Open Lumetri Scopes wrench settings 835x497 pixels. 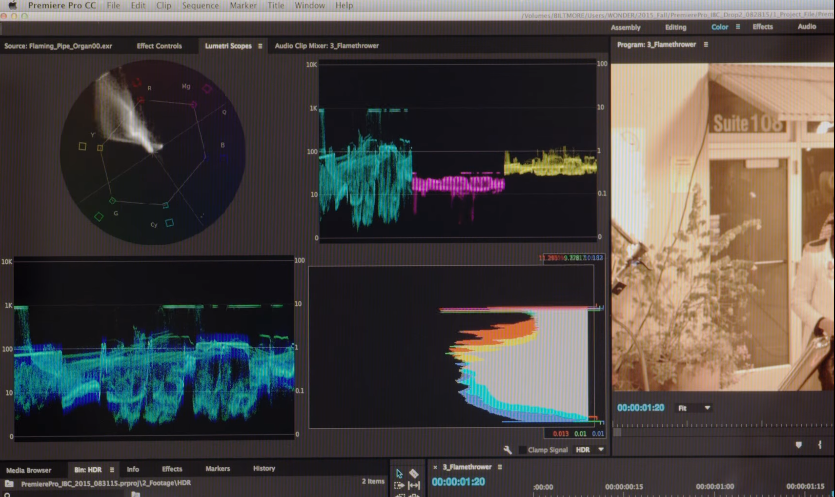tap(507, 450)
